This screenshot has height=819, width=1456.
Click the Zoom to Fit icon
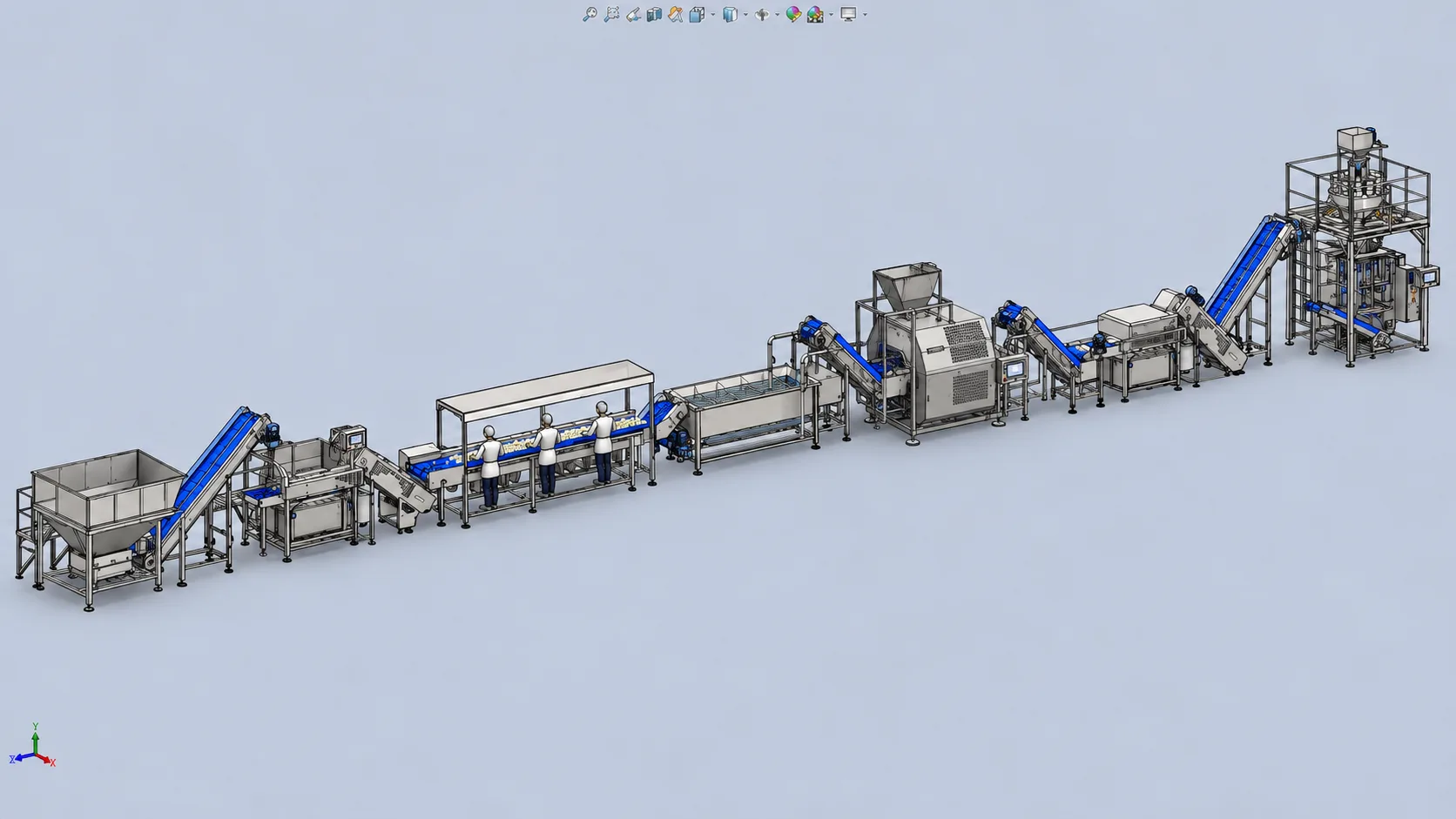(590, 14)
